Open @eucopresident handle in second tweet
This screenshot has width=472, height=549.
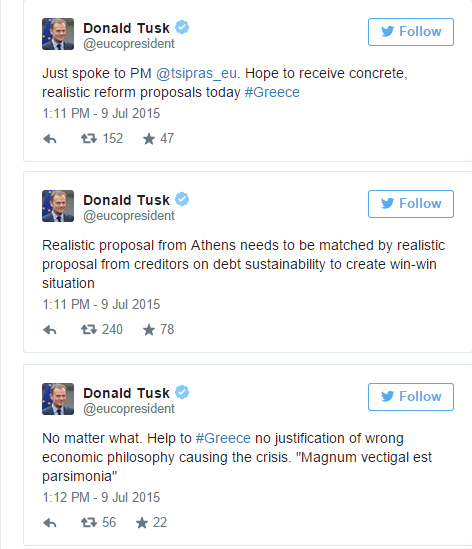coord(129,216)
